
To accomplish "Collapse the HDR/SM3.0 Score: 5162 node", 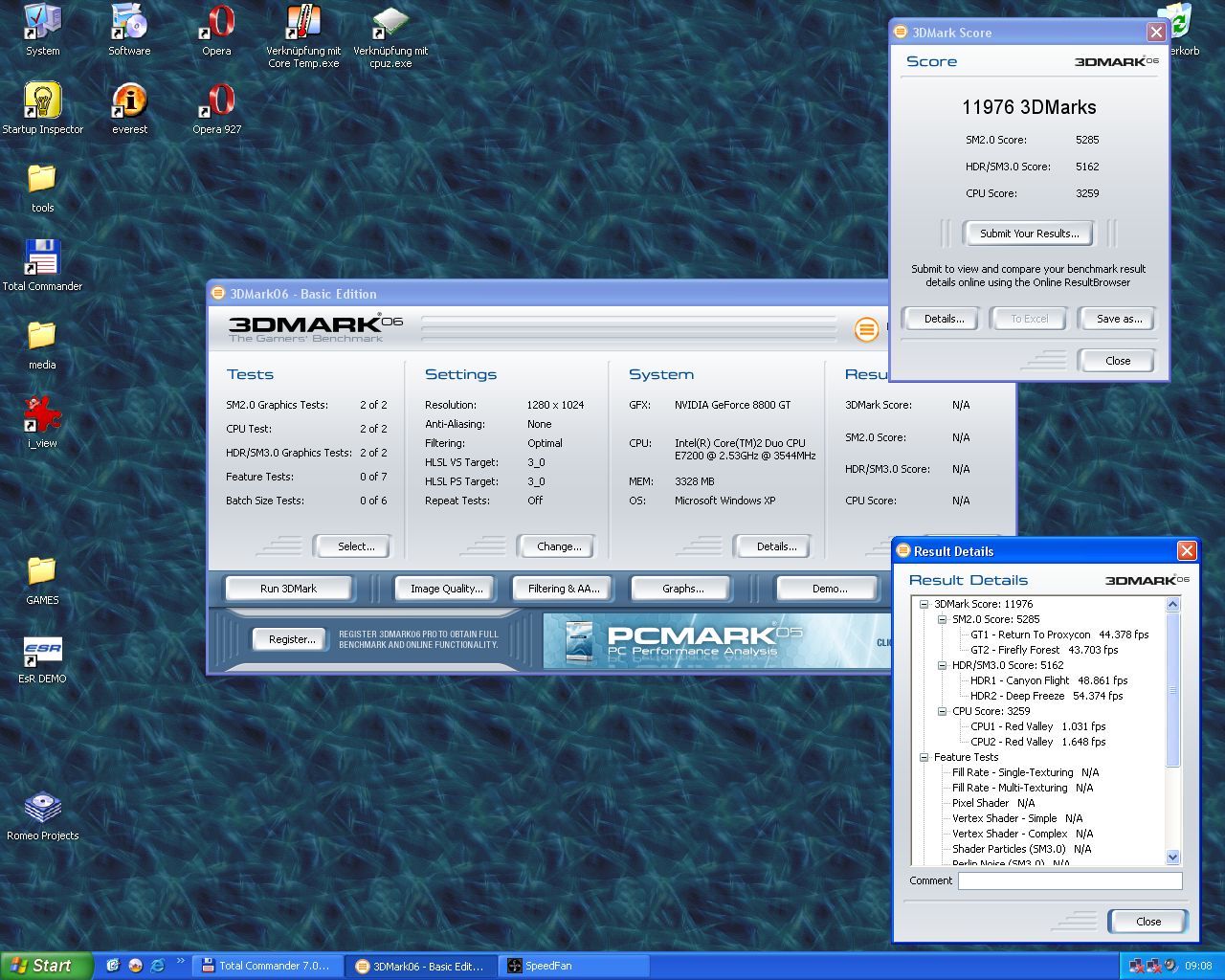I will [943, 665].
